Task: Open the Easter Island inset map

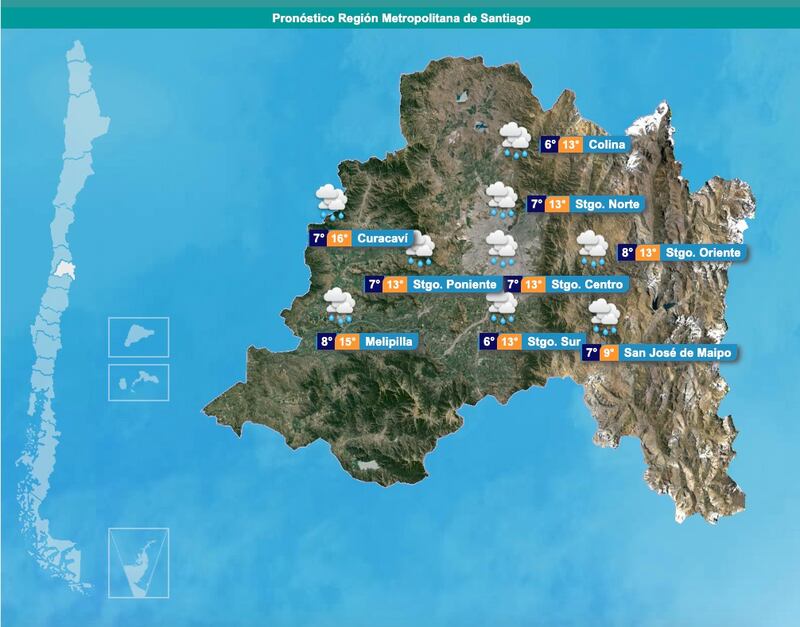Action: pos(139,337)
